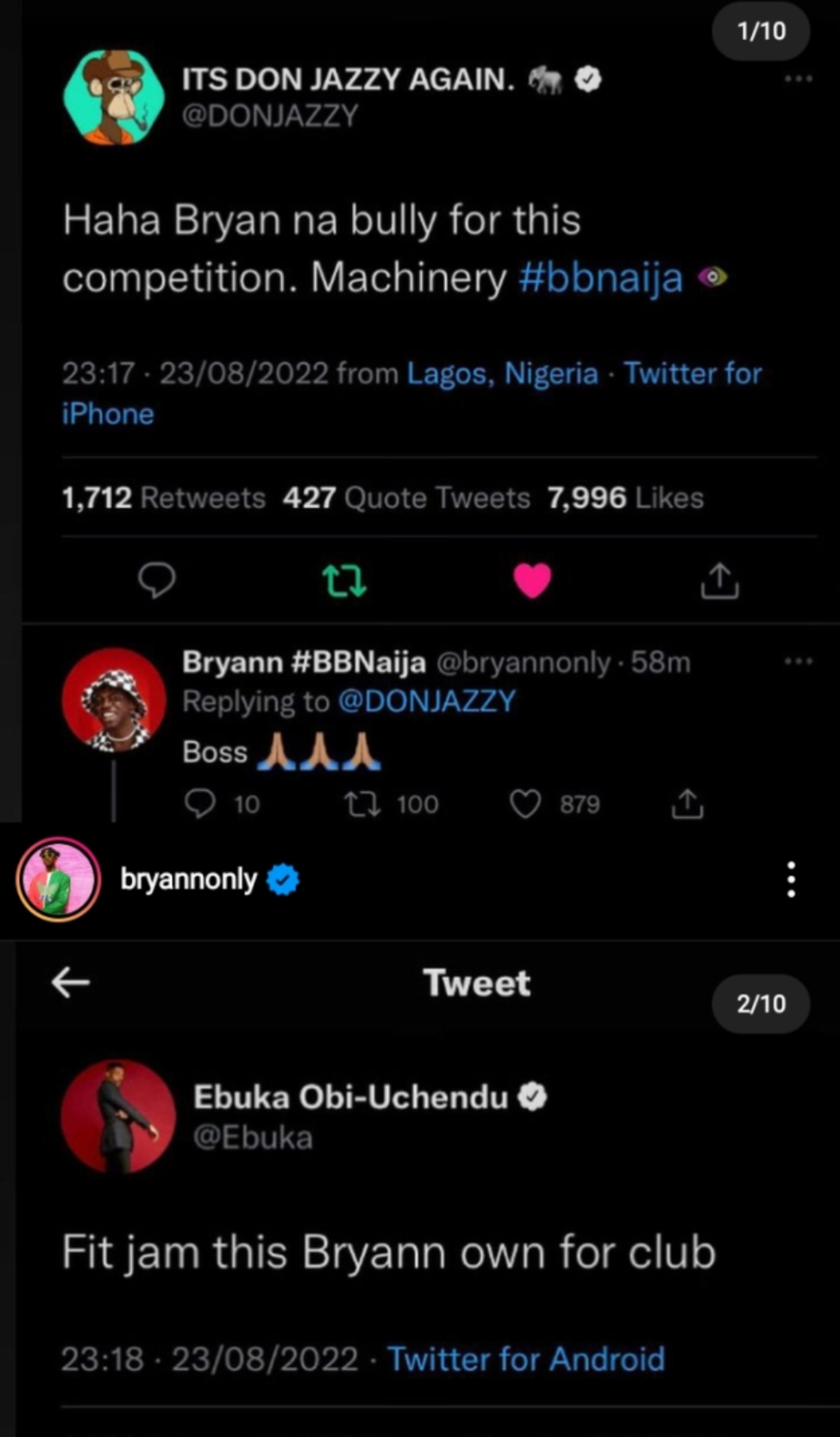Unlike Don Jazzy's tweet via pink heart

pyautogui.click(x=532, y=580)
